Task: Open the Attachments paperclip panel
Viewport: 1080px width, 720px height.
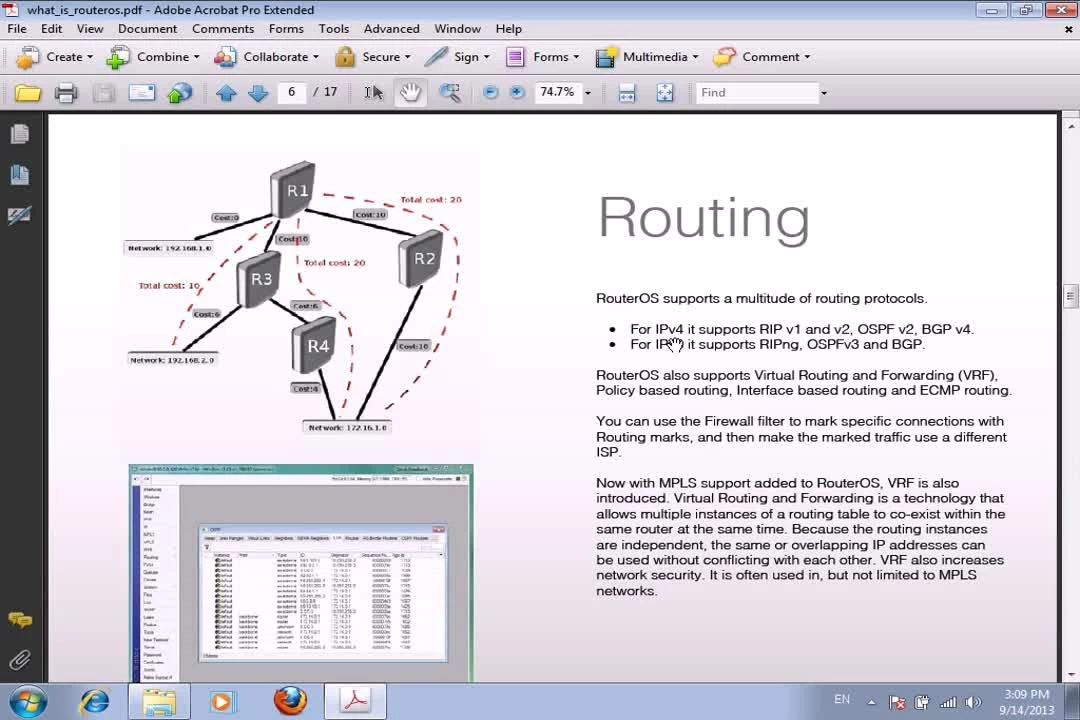Action: [x=19, y=660]
